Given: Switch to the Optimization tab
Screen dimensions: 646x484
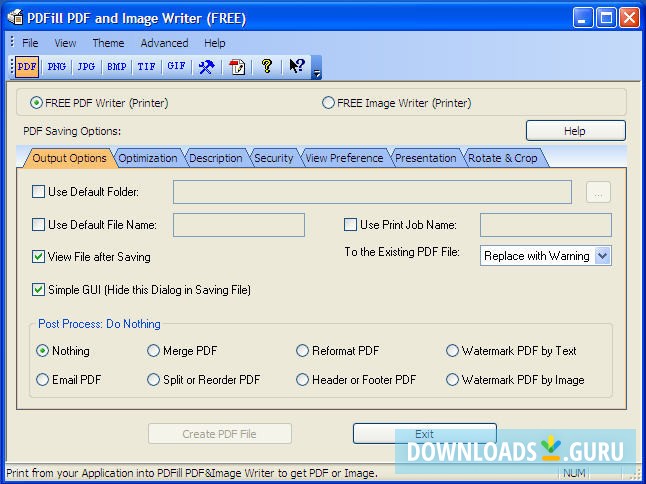Looking at the screenshot, I should click(148, 158).
